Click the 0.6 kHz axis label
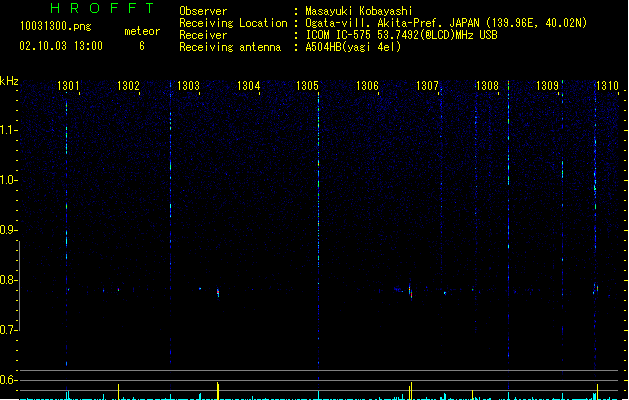Image resolution: width=629 pixels, height=400 pixels. coord(8,380)
